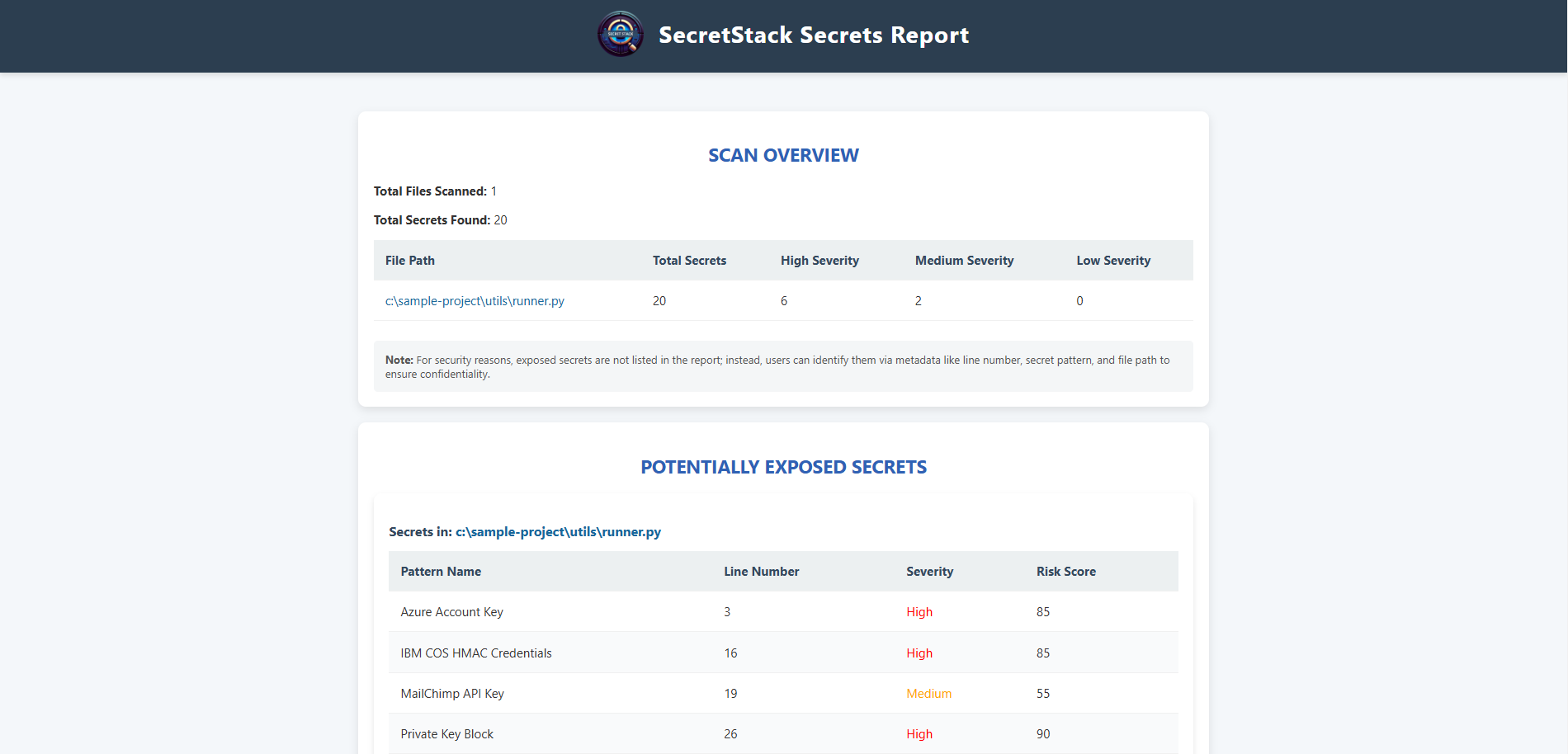
Task: Select the Total Secrets value 20 in overview row
Action: (659, 301)
